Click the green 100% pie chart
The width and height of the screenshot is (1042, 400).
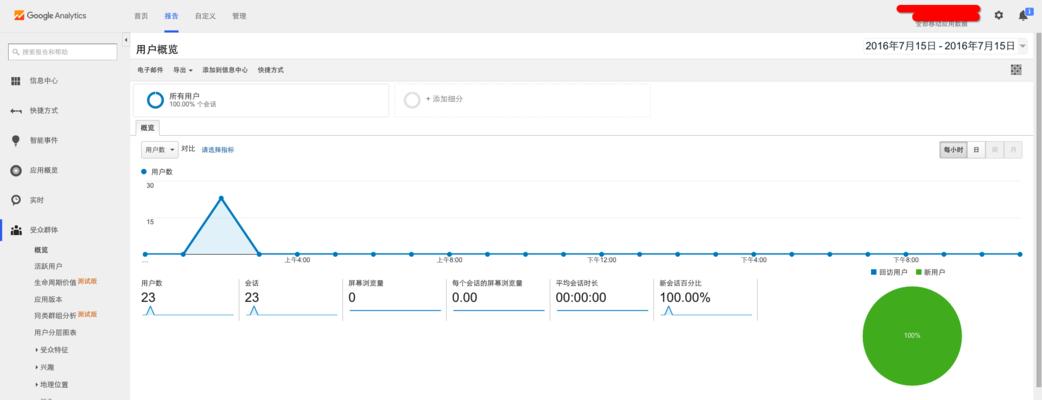click(912, 336)
